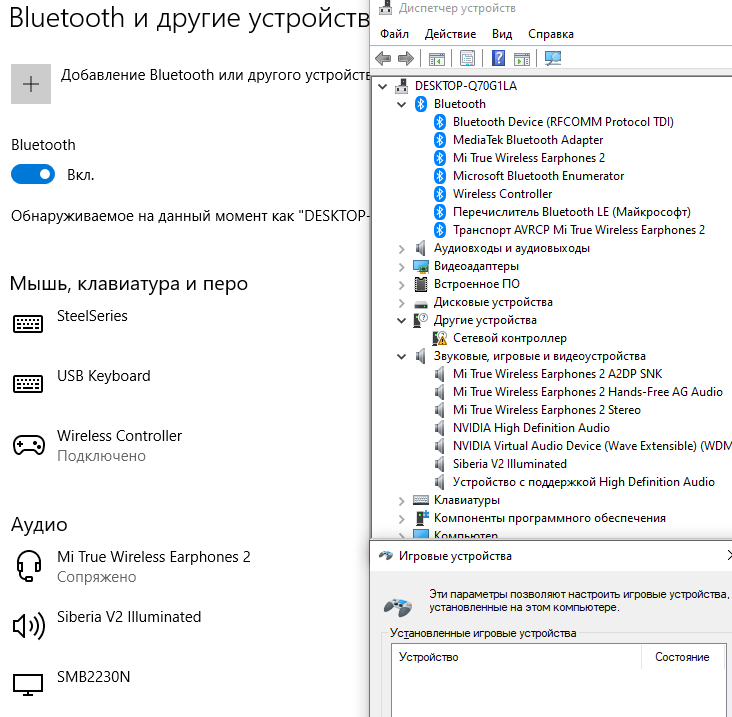Click Добавление Bluetooth или другого устройства
The width and height of the screenshot is (732, 717).
tap(215, 75)
